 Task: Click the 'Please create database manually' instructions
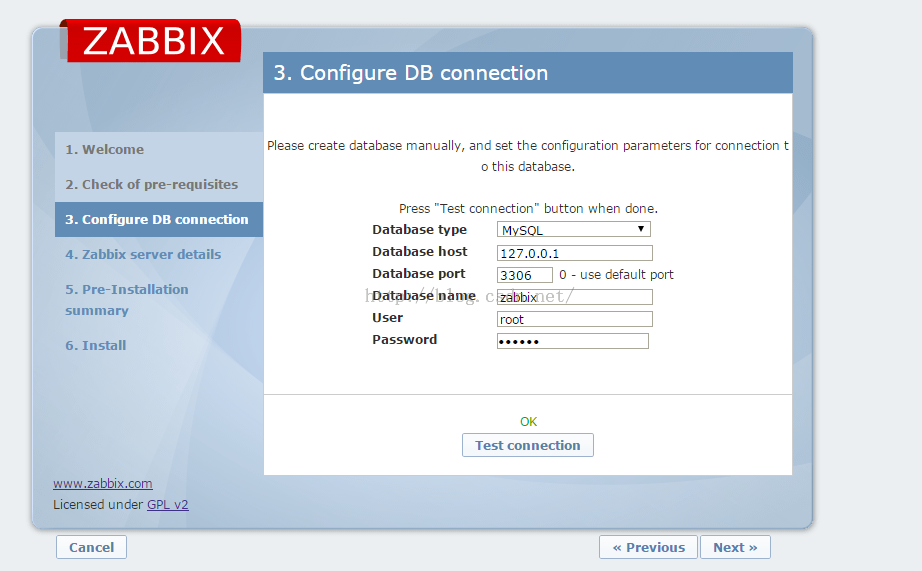pos(528,156)
